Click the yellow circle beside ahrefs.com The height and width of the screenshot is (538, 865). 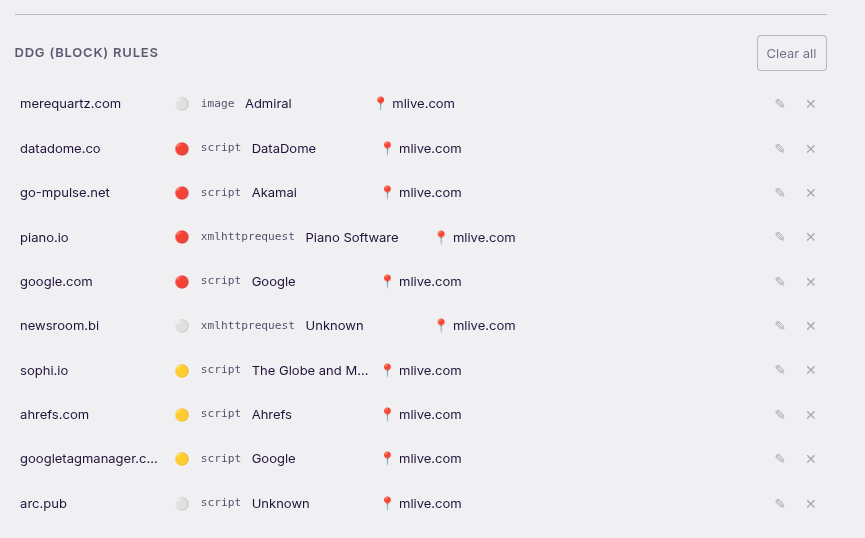coord(182,415)
